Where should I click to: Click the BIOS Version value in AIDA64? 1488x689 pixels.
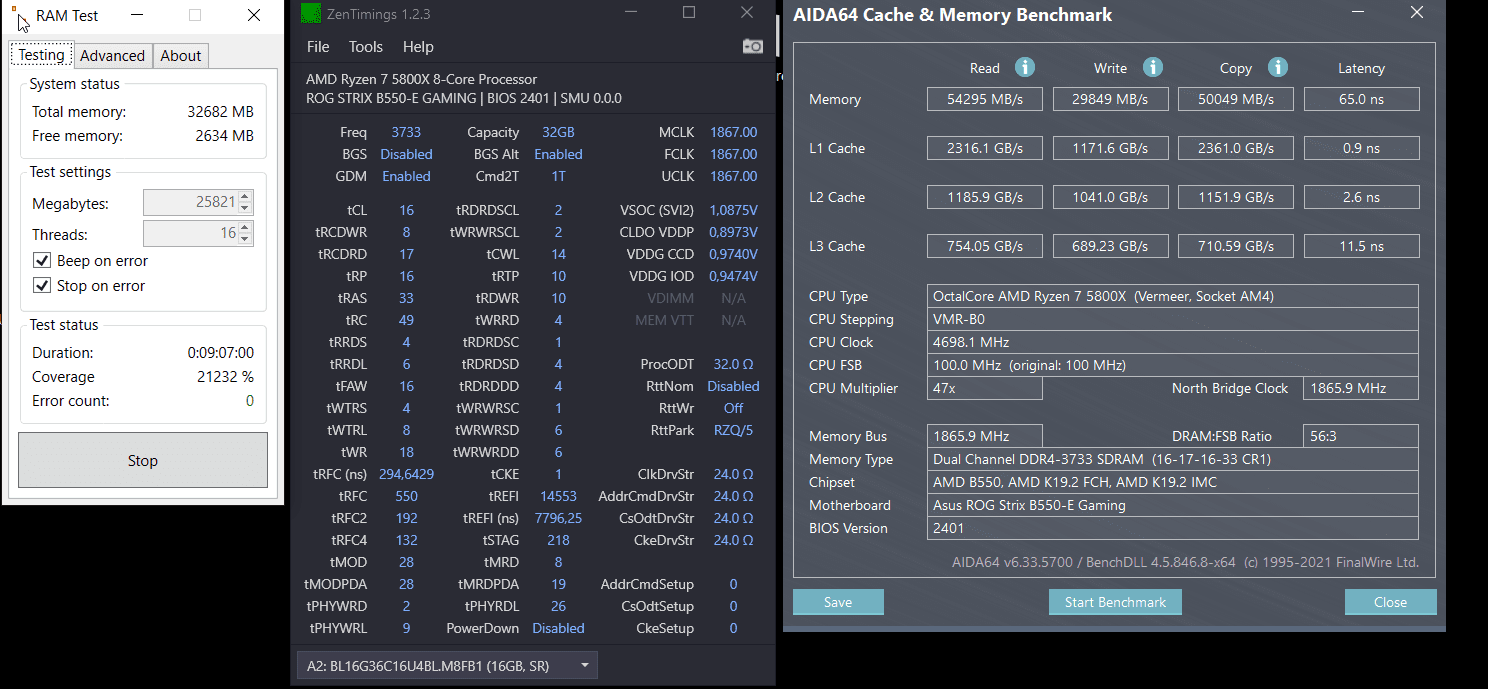point(1173,528)
